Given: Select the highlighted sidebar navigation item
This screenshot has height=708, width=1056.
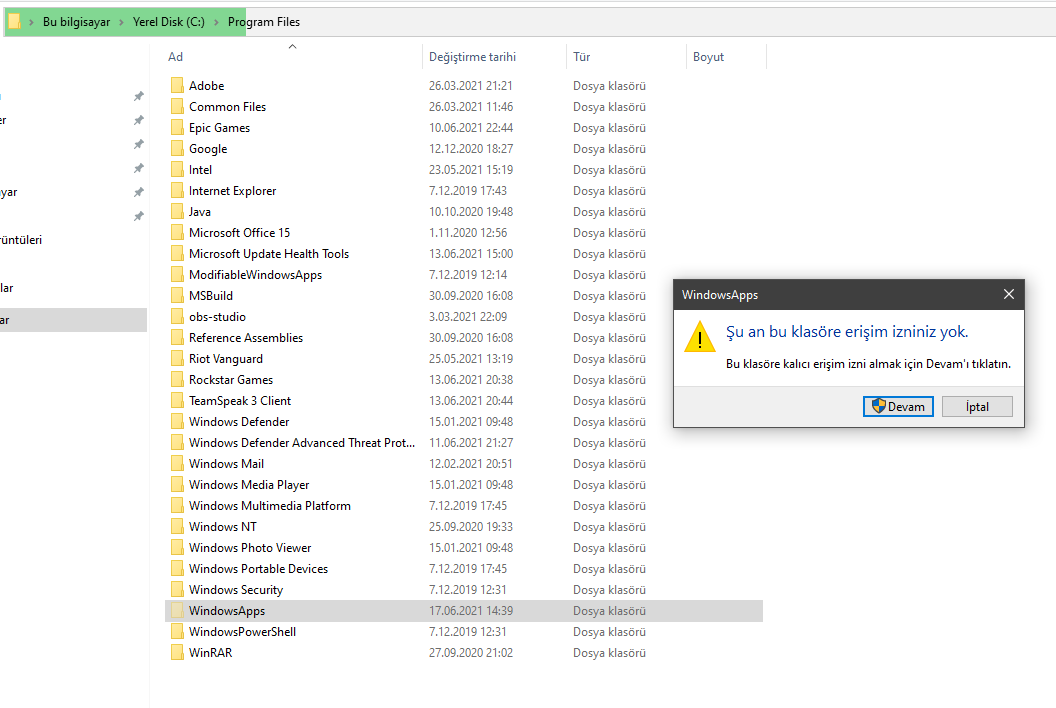Looking at the screenshot, I should pos(73,320).
